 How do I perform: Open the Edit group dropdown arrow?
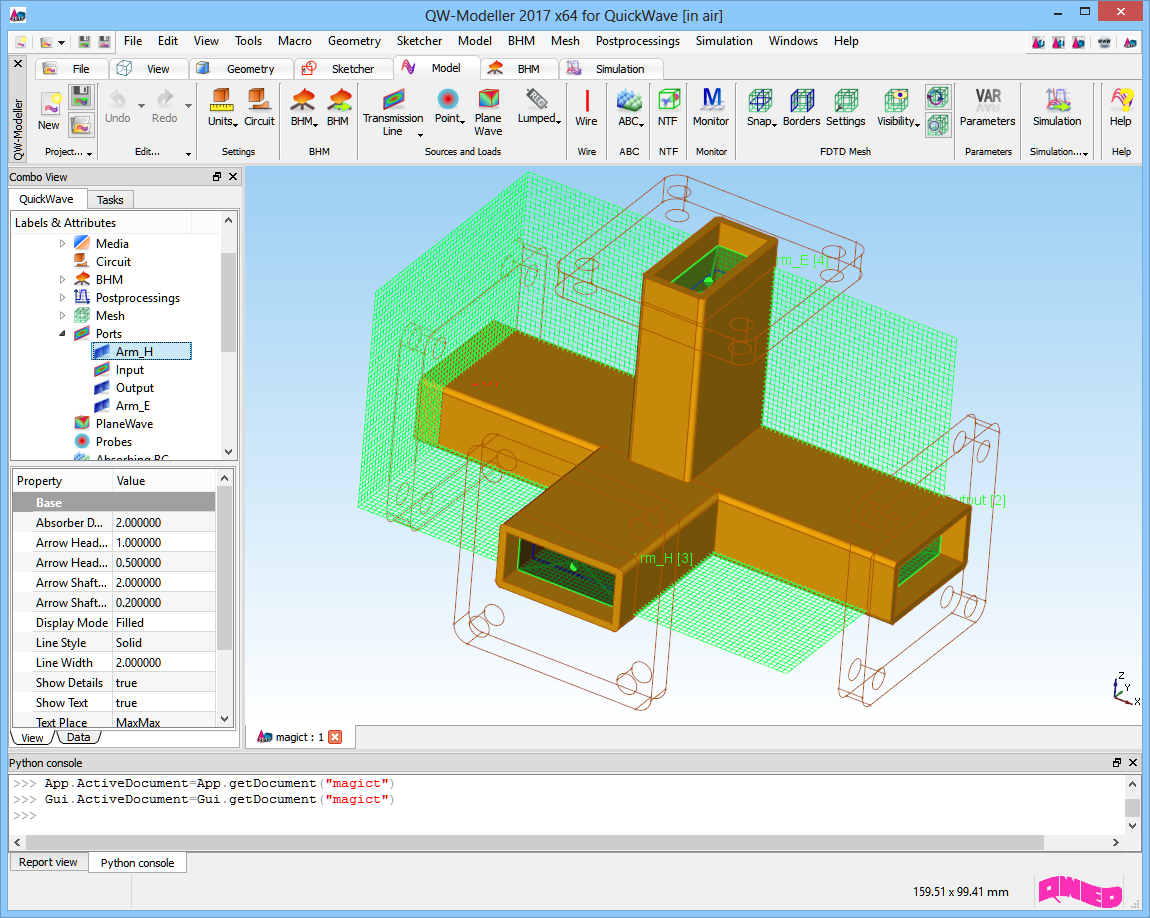[x=188, y=153]
